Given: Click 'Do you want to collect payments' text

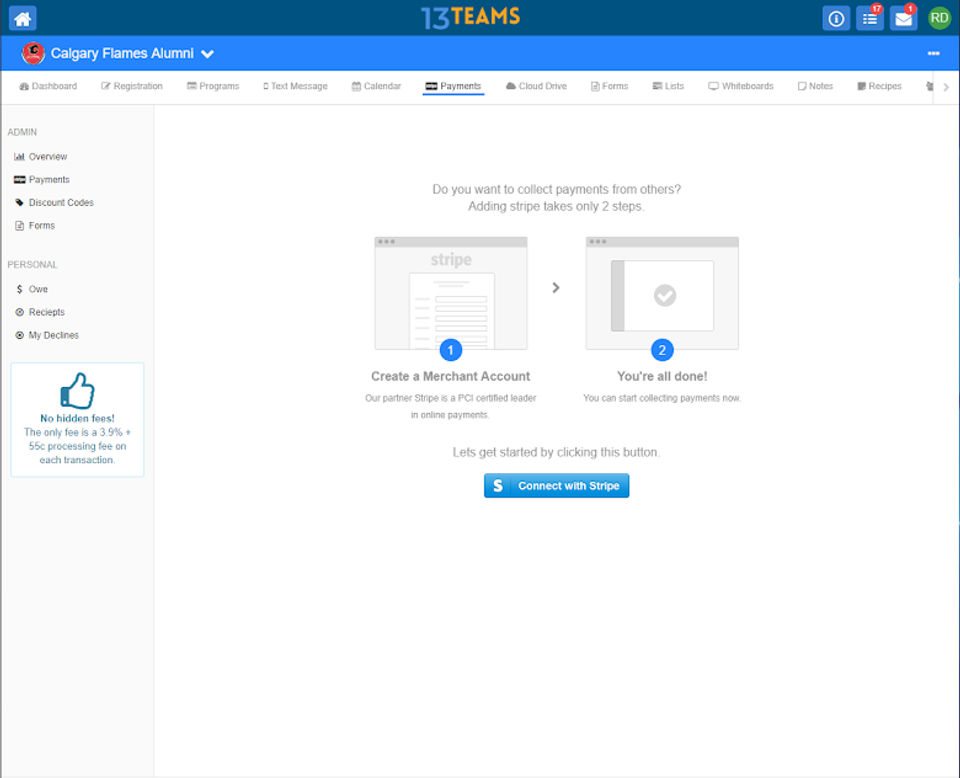Looking at the screenshot, I should click(x=557, y=190).
